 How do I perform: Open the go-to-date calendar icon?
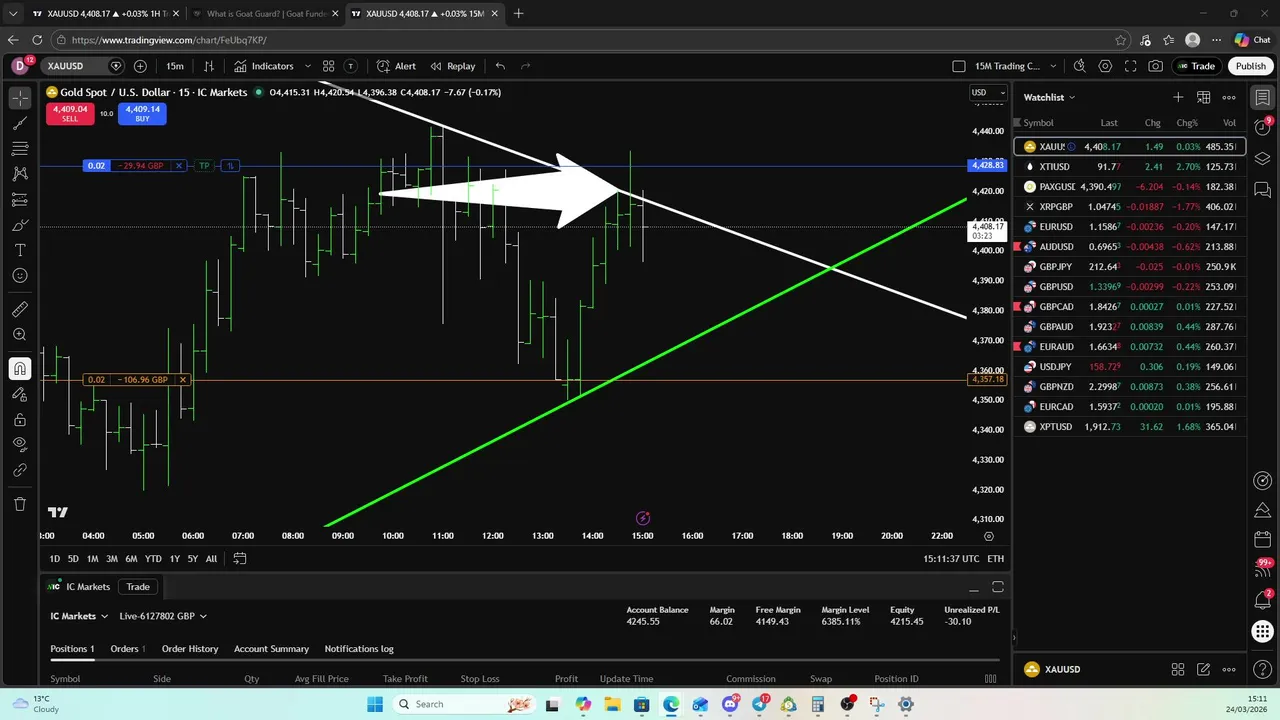pyautogui.click(x=240, y=559)
